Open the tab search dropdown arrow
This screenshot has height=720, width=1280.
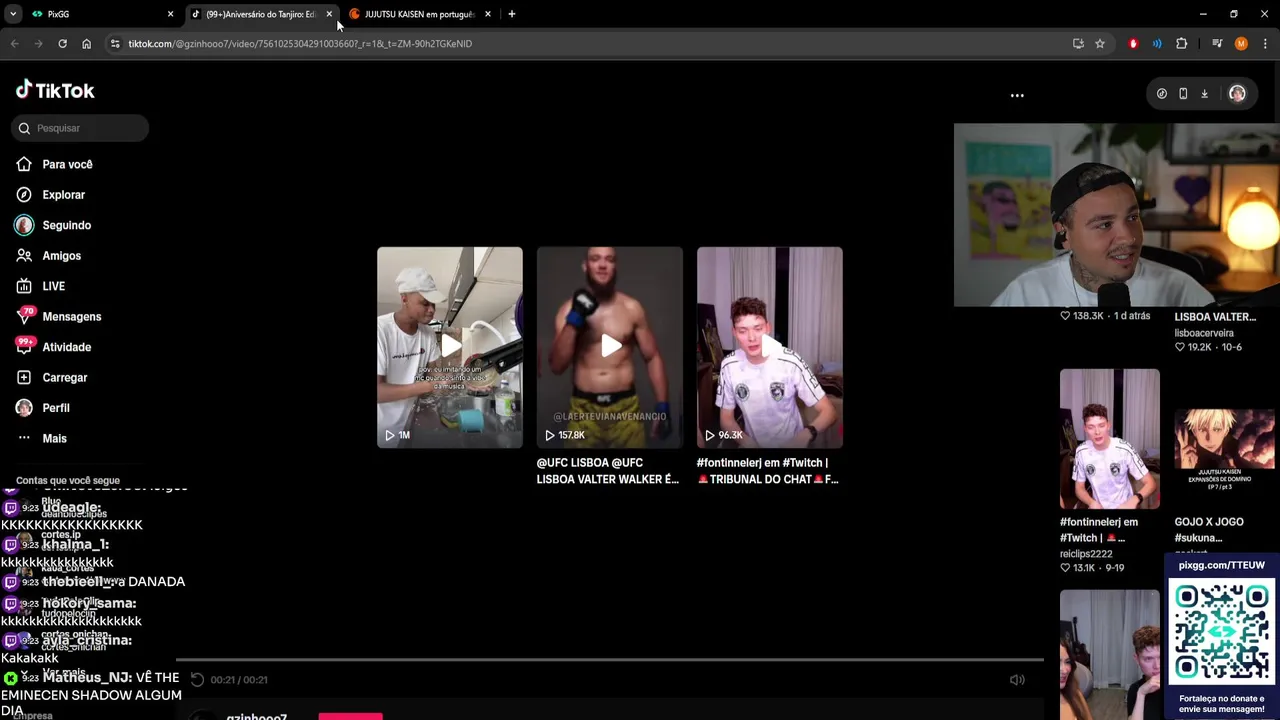[13, 14]
